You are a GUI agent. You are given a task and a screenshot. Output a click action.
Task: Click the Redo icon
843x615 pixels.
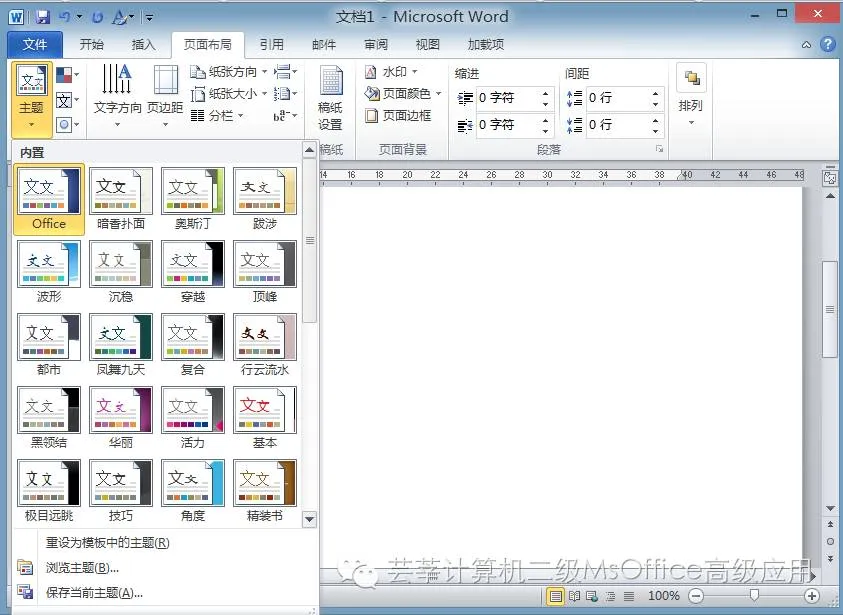97,18
